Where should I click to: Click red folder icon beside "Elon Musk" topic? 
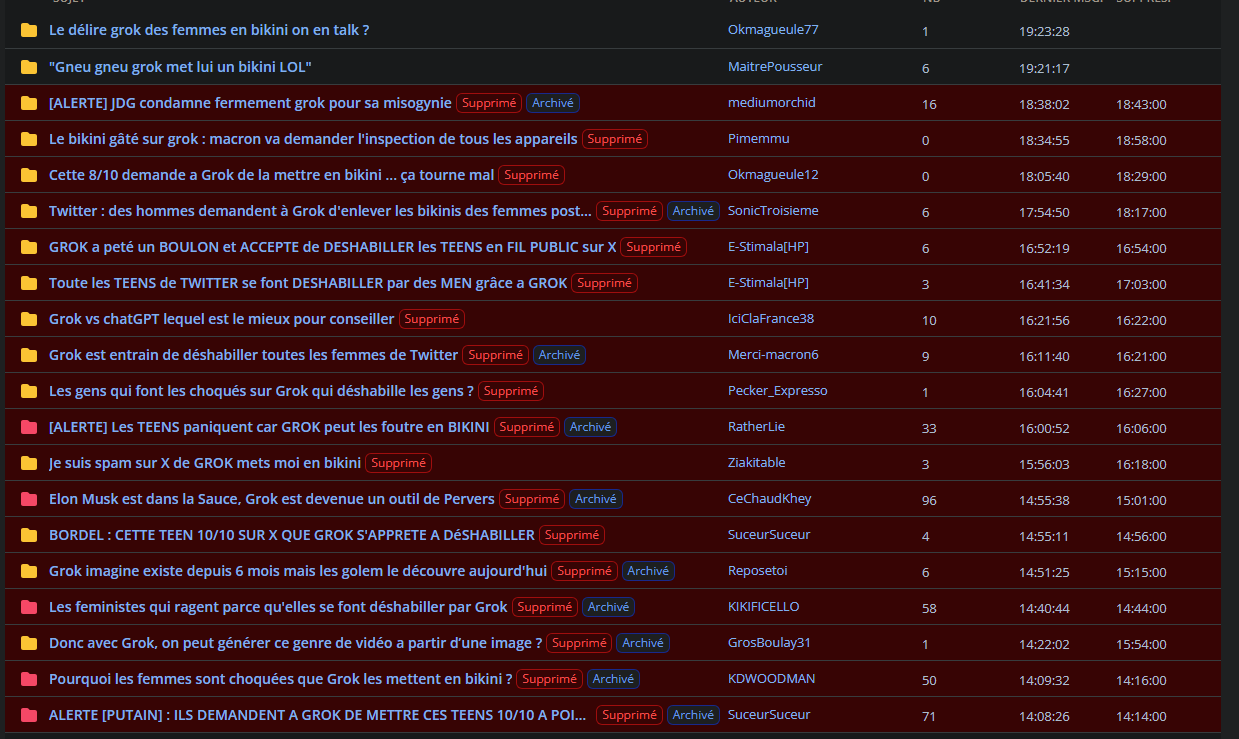29,499
